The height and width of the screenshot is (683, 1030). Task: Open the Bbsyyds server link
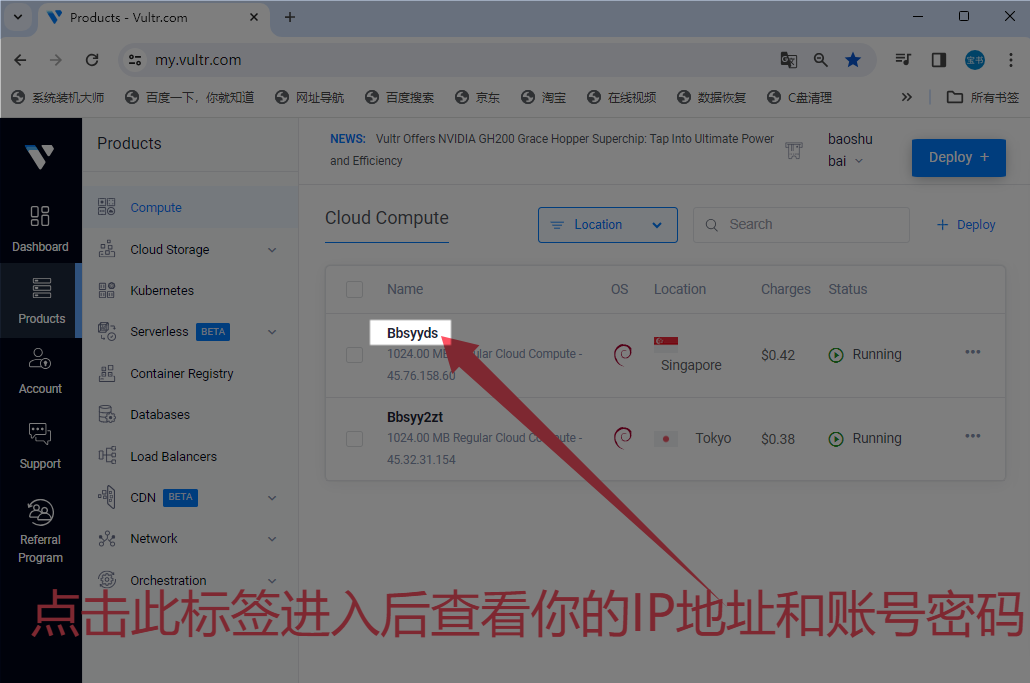(x=412, y=333)
